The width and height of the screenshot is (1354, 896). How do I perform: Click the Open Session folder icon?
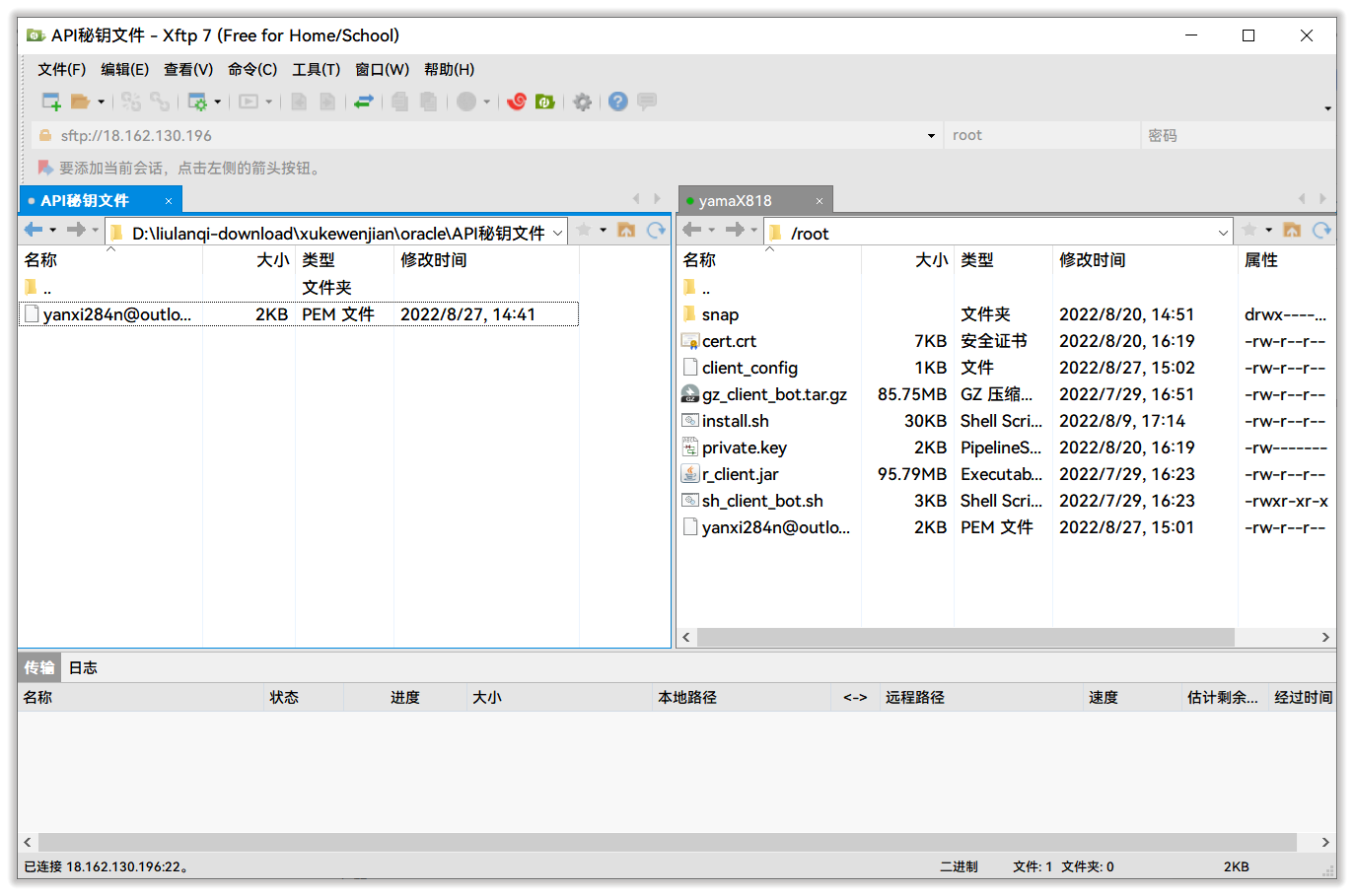click(80, 102)
